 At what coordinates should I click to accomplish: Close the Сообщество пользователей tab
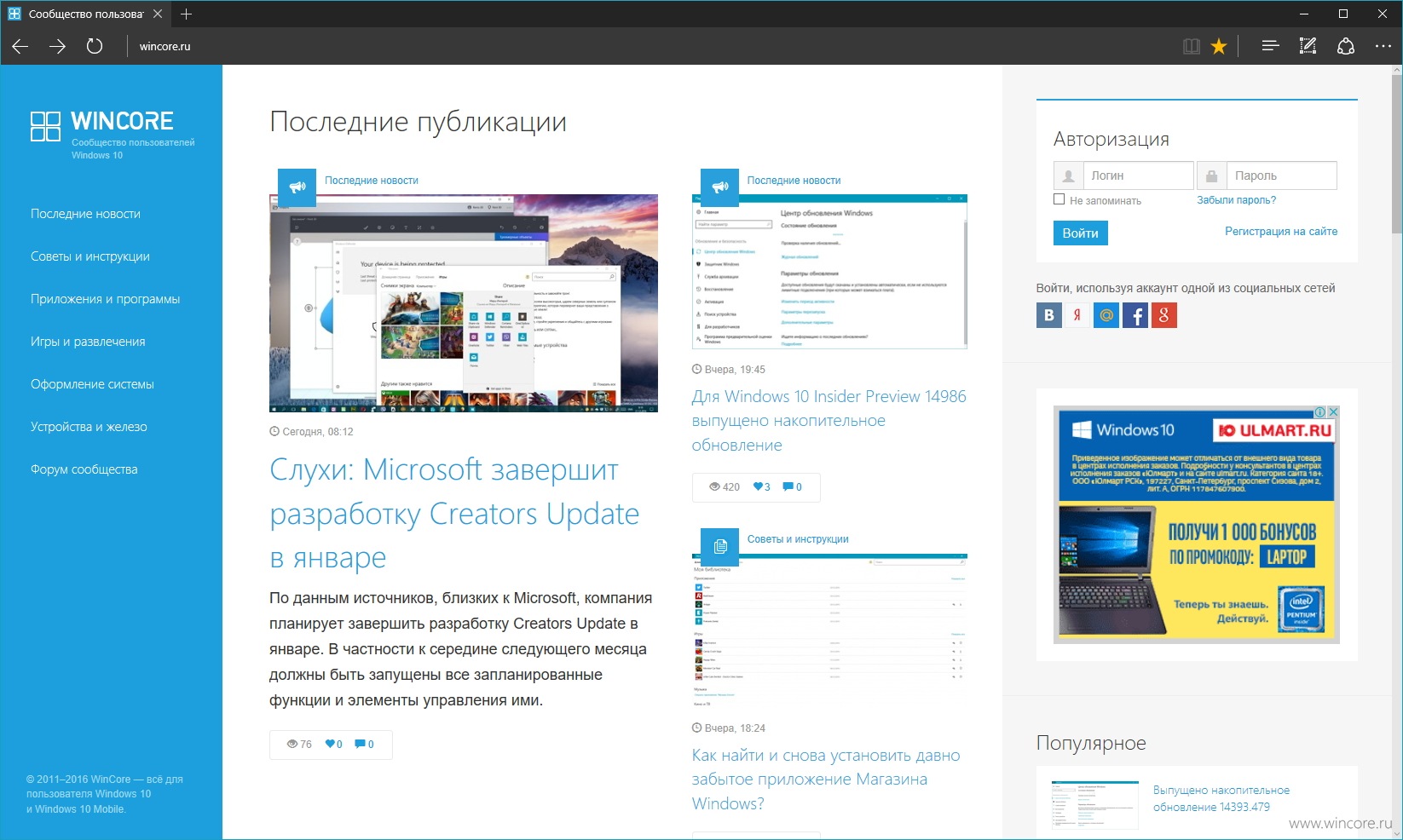click(158, 14)
